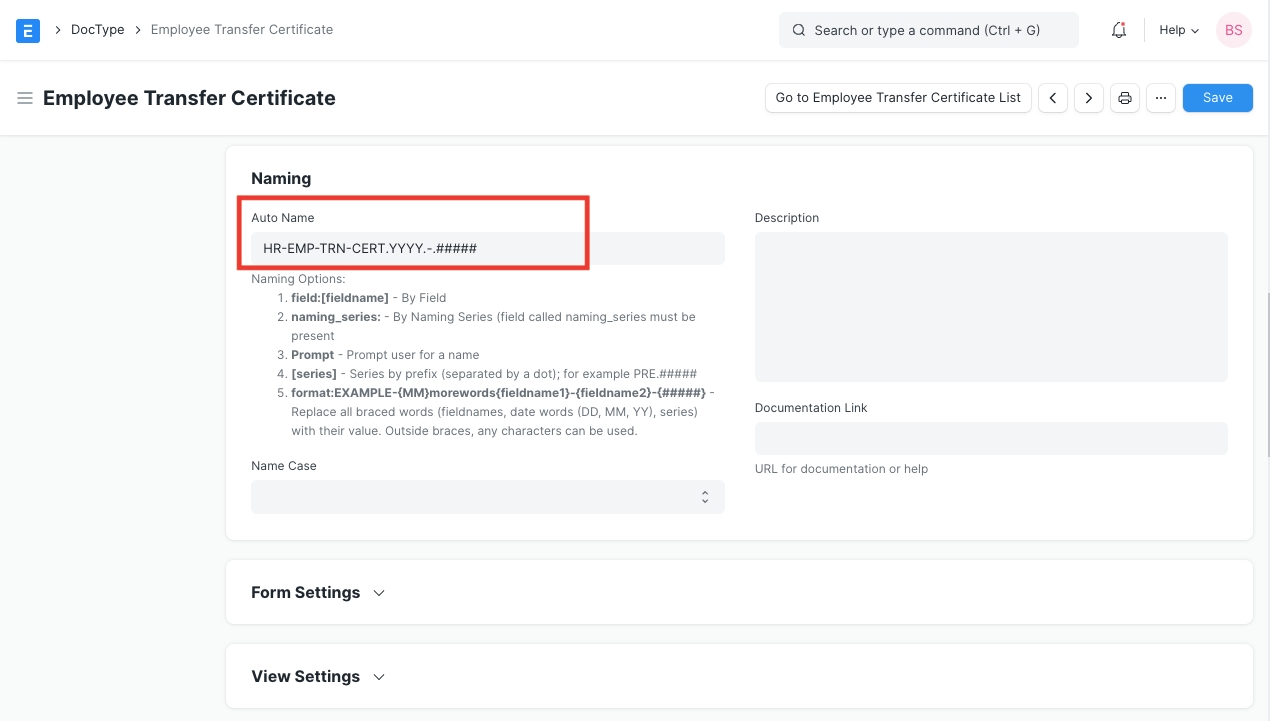Open the BS user avatar menu
The height and width of the screenshot is (721, 1270).
[x=1233, y=30]
